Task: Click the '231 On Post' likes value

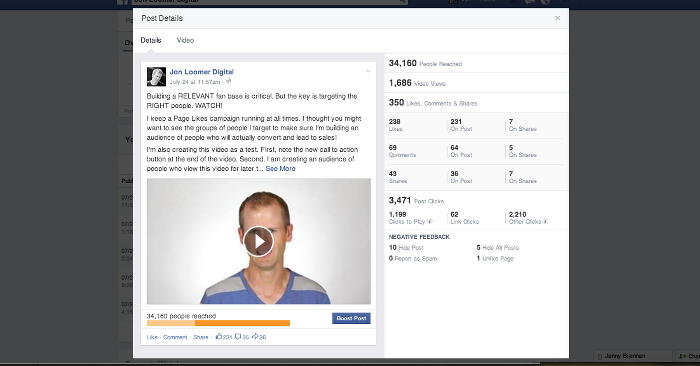Action: [x=461, y=125]
